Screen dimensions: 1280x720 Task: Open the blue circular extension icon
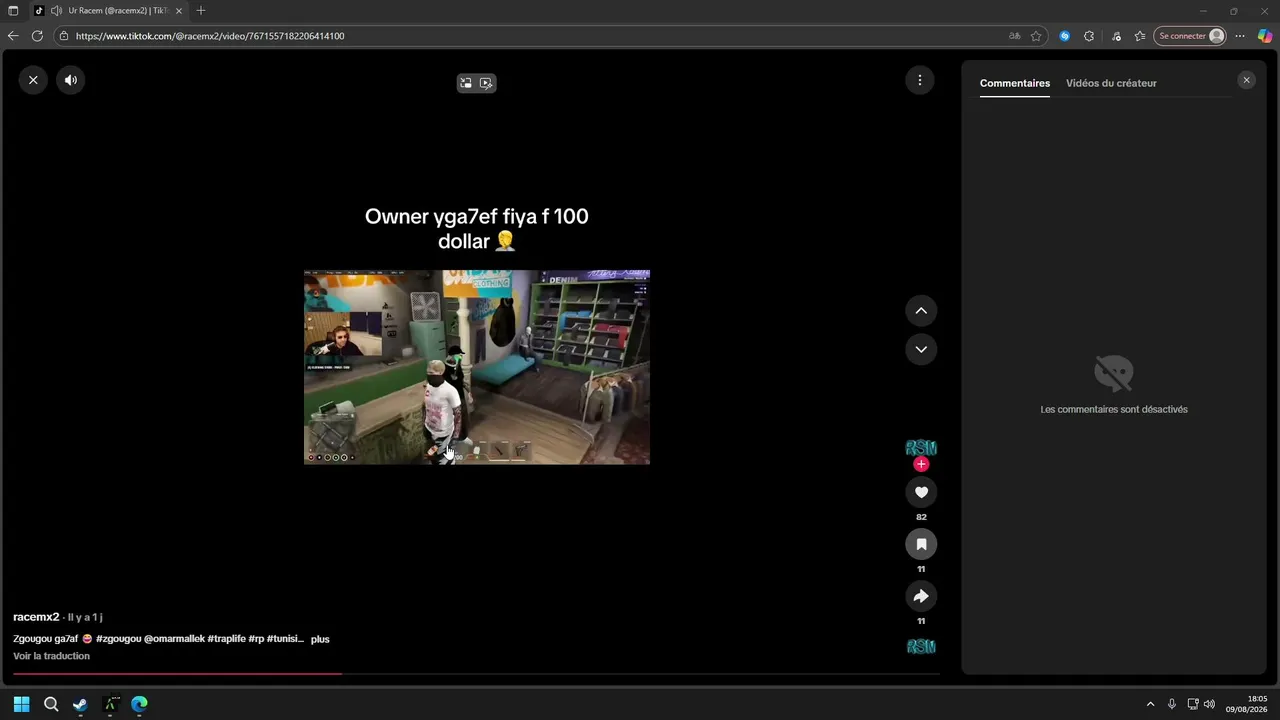coord(1065,36)
